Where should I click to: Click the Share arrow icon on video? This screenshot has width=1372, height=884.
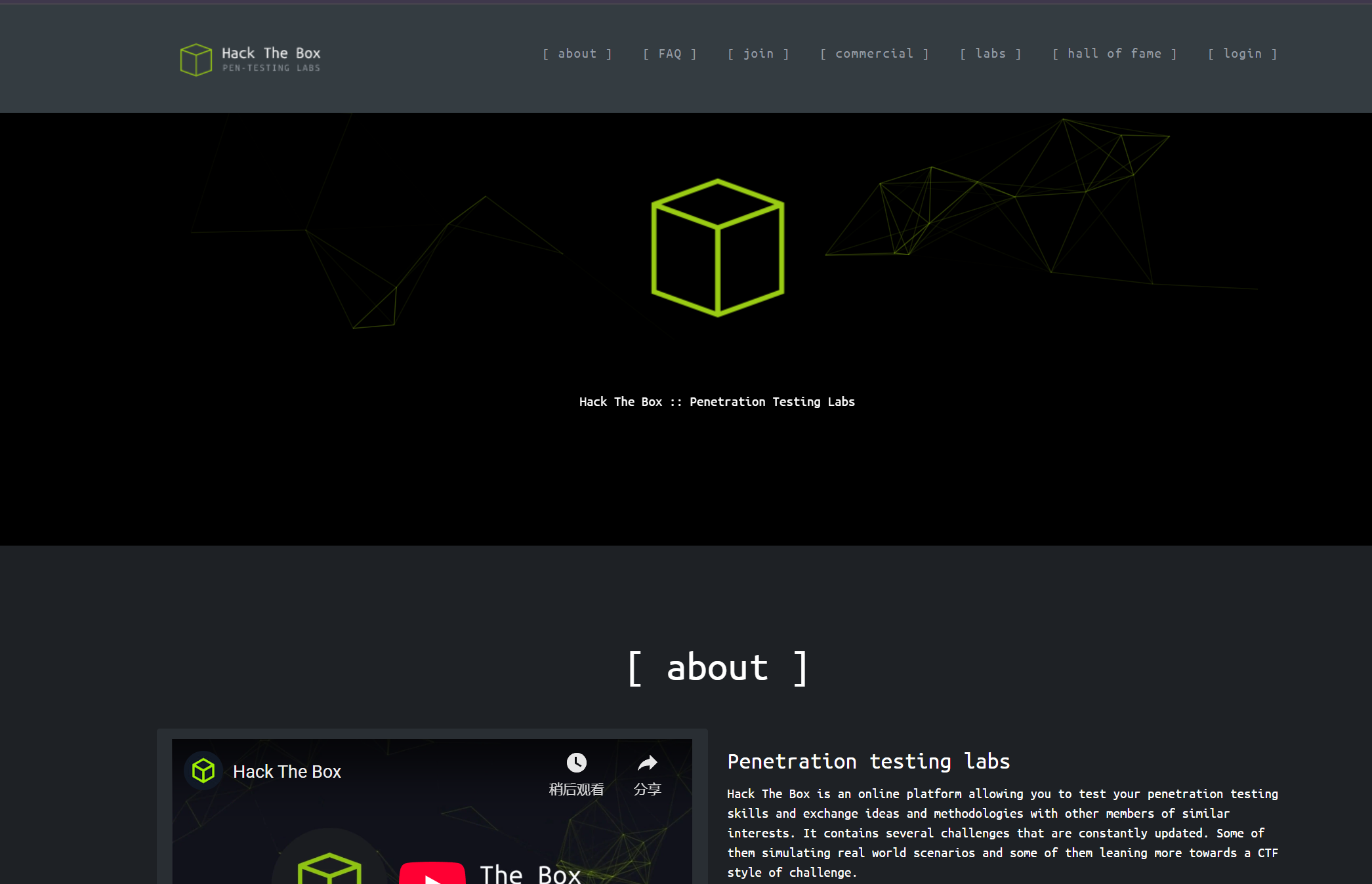(x=647, y=763)
